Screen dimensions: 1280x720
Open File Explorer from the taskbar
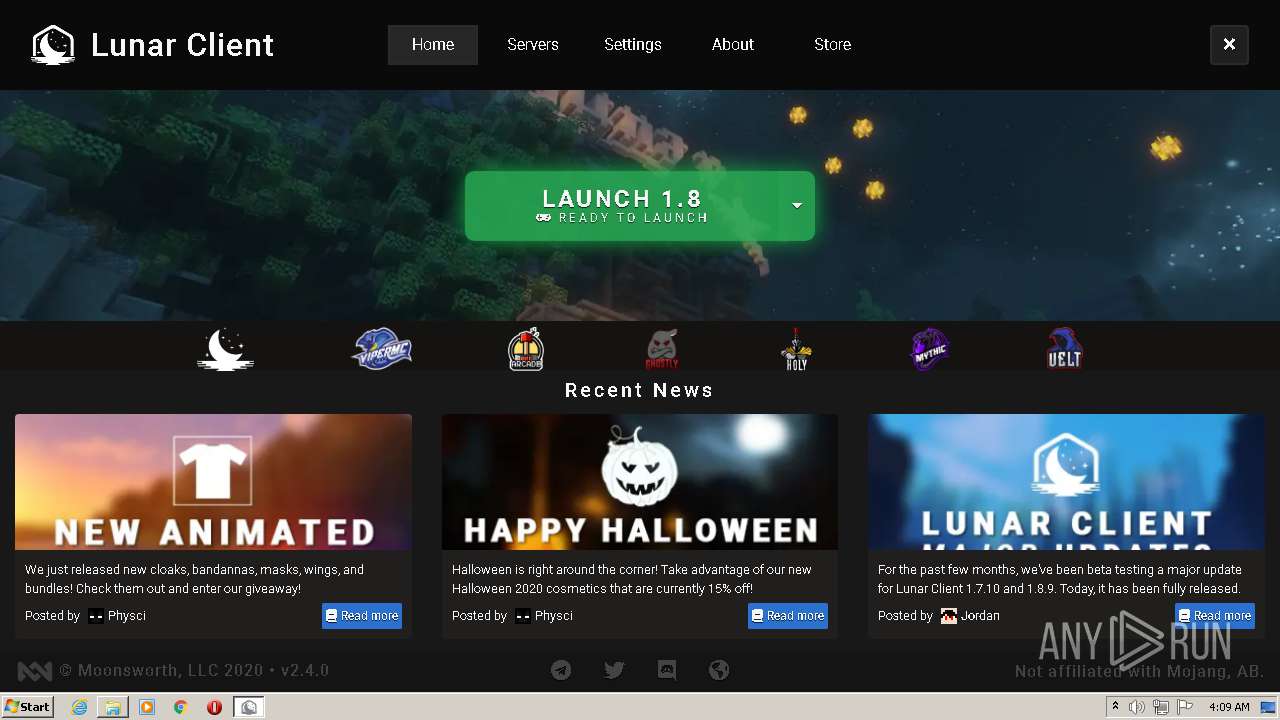[x=113, y=707]
